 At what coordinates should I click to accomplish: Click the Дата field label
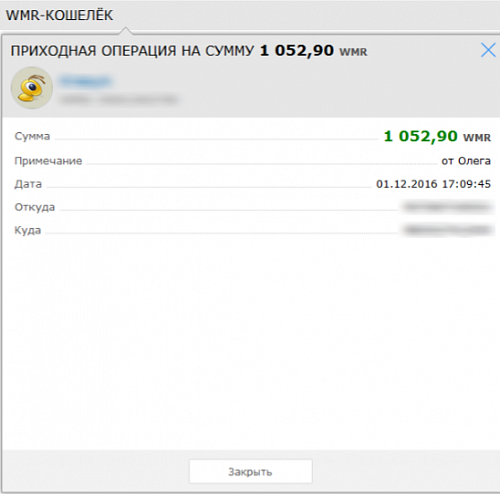(x=28, y=184)
